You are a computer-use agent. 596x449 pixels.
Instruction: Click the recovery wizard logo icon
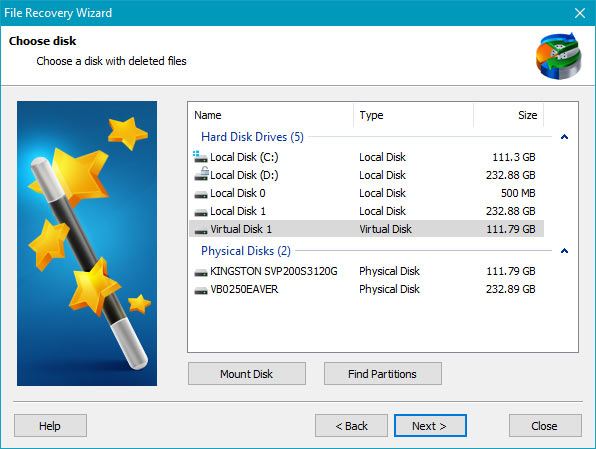(559, 56)
